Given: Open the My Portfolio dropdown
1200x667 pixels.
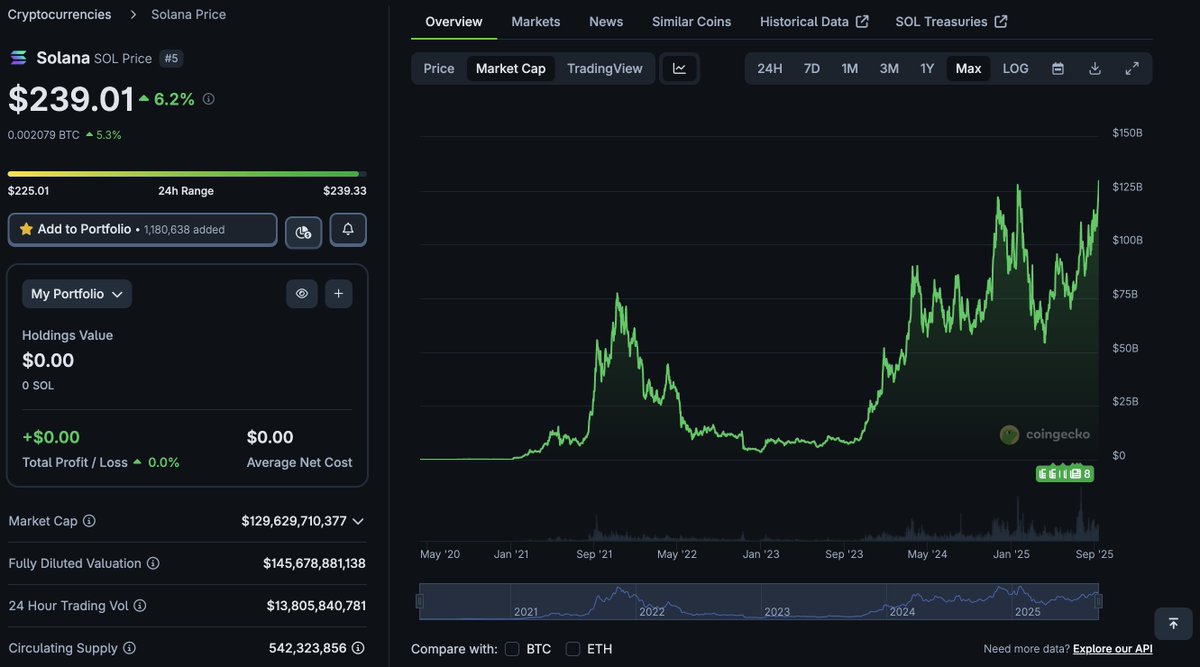Looking at the screenshot, I should point(76,293).
